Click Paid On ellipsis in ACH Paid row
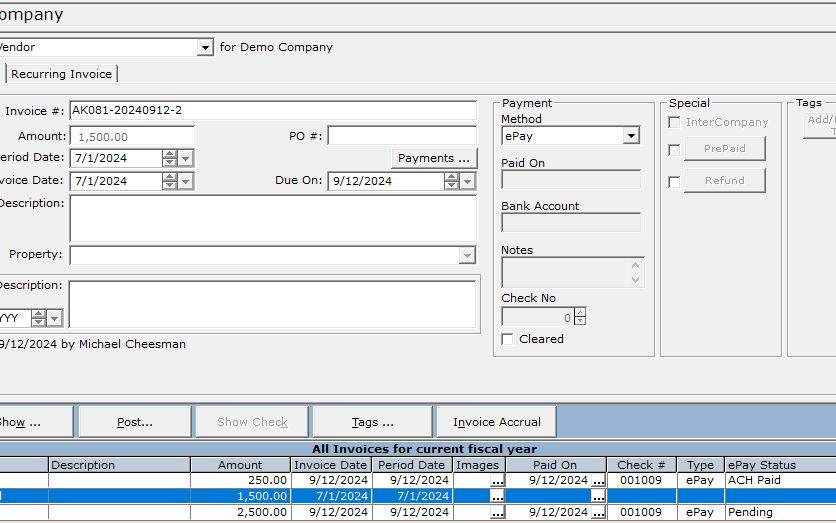Image resolution: width=836 pixels, height=523 pixels. [597, 481]
